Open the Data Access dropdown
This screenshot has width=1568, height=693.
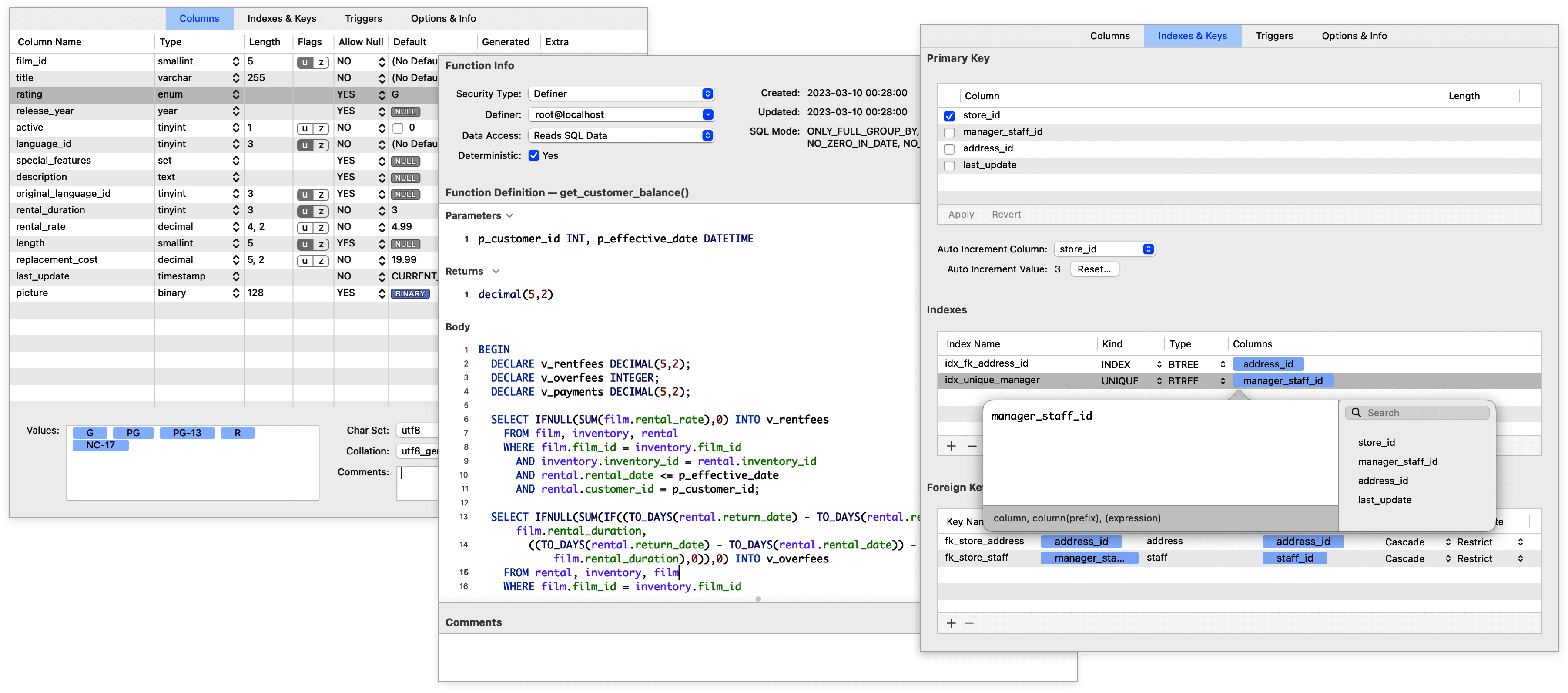point(621,135)
